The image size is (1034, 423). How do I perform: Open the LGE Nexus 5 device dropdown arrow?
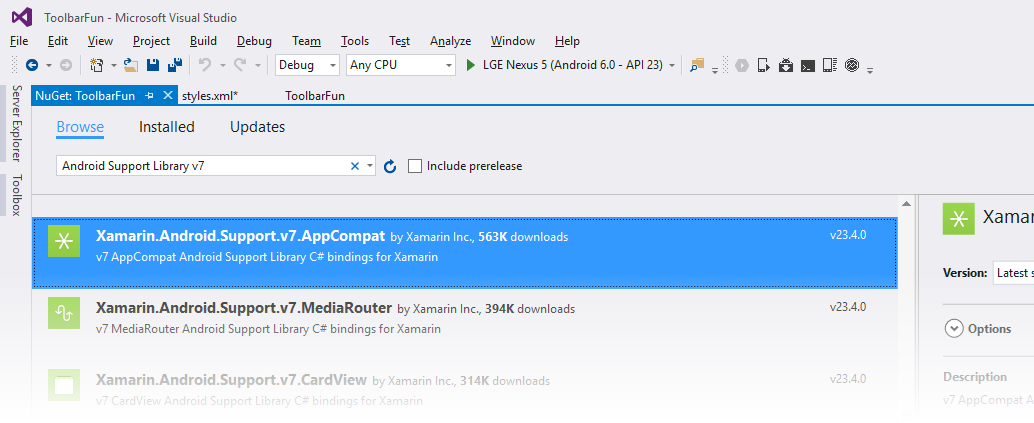672,65
